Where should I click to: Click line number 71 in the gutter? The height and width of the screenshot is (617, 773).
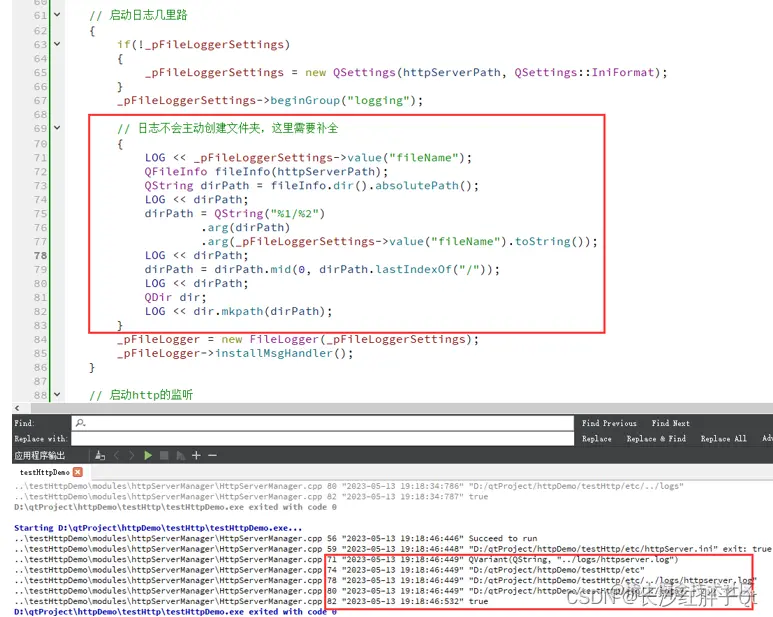pos(40,158)
